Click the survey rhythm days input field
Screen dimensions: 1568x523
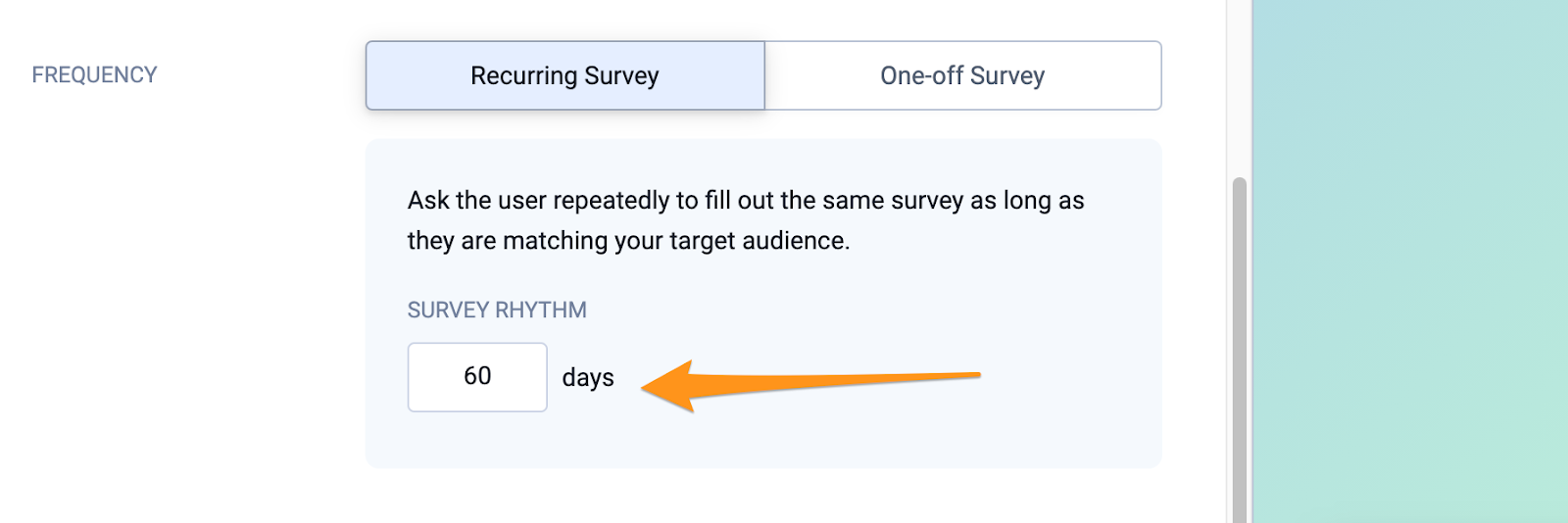pyautogui.click(x=477, y=377)
